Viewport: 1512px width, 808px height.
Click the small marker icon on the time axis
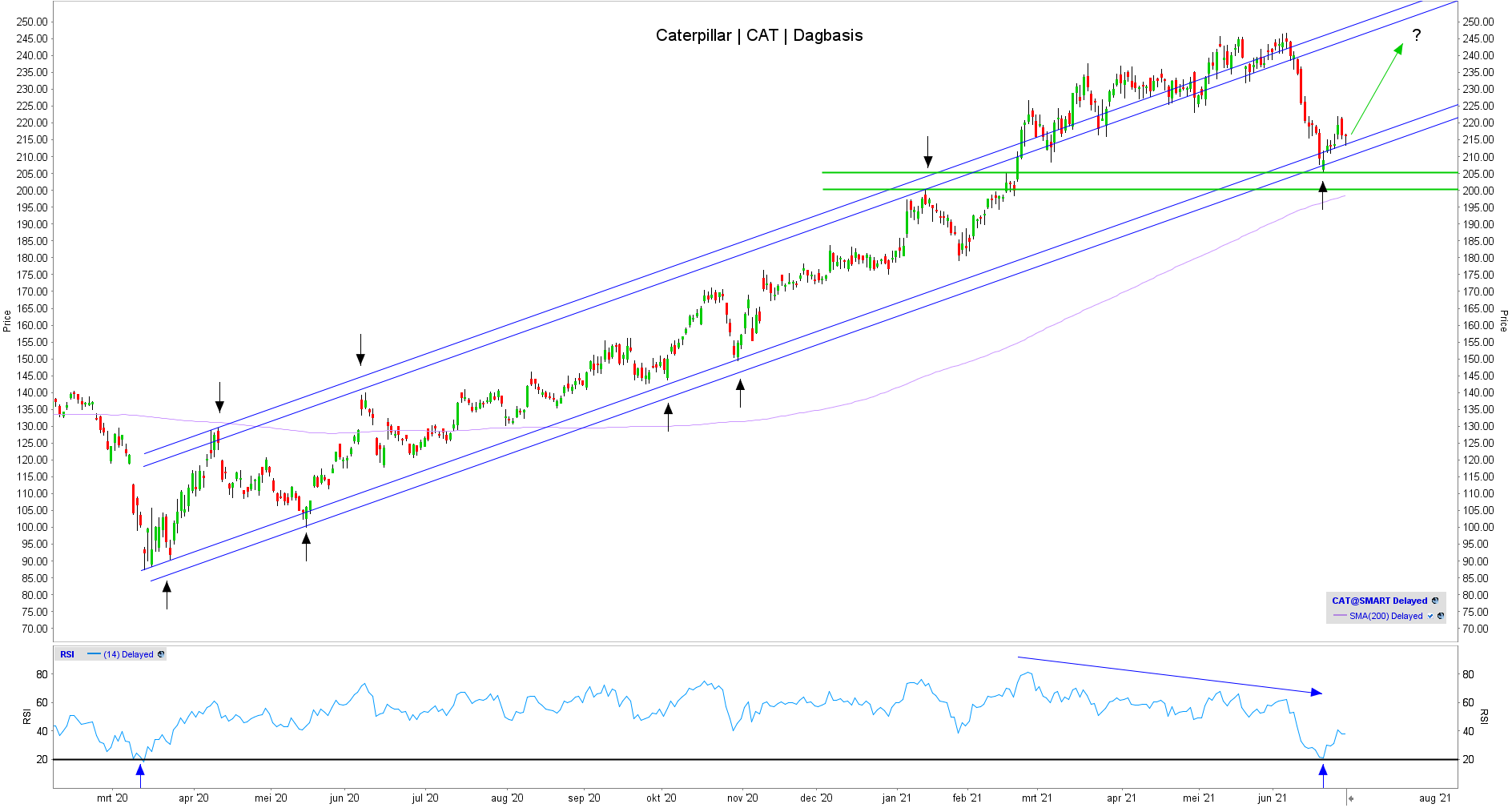(1350, 798)
